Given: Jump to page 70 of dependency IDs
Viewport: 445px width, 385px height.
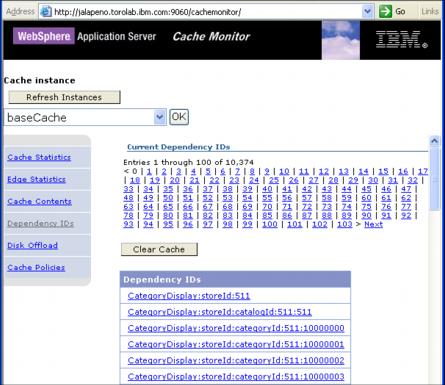Looking at the screenshot, I should pyautogui.click(x=267, y=207).
